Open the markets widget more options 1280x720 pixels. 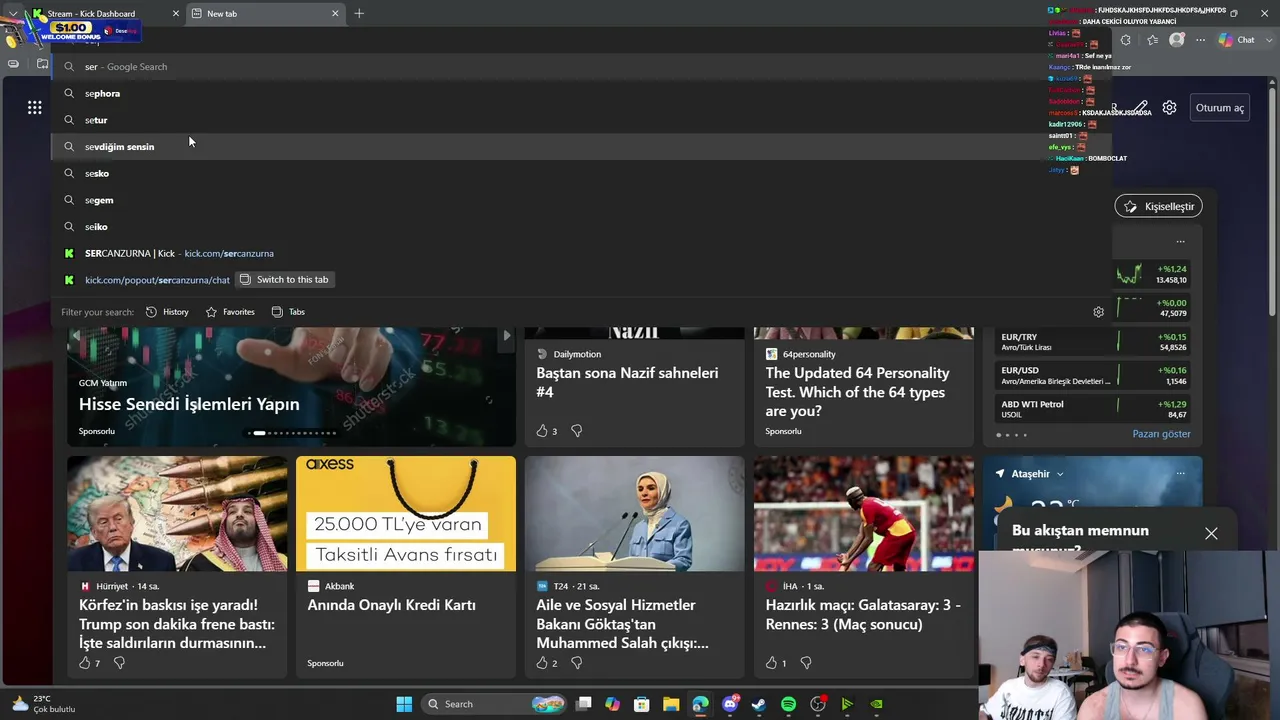[1180, 242]
